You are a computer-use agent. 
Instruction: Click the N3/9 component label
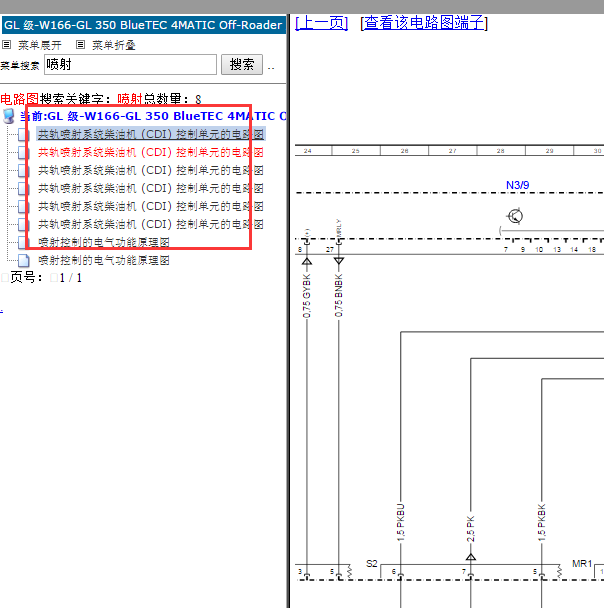[x=518, y=185]
